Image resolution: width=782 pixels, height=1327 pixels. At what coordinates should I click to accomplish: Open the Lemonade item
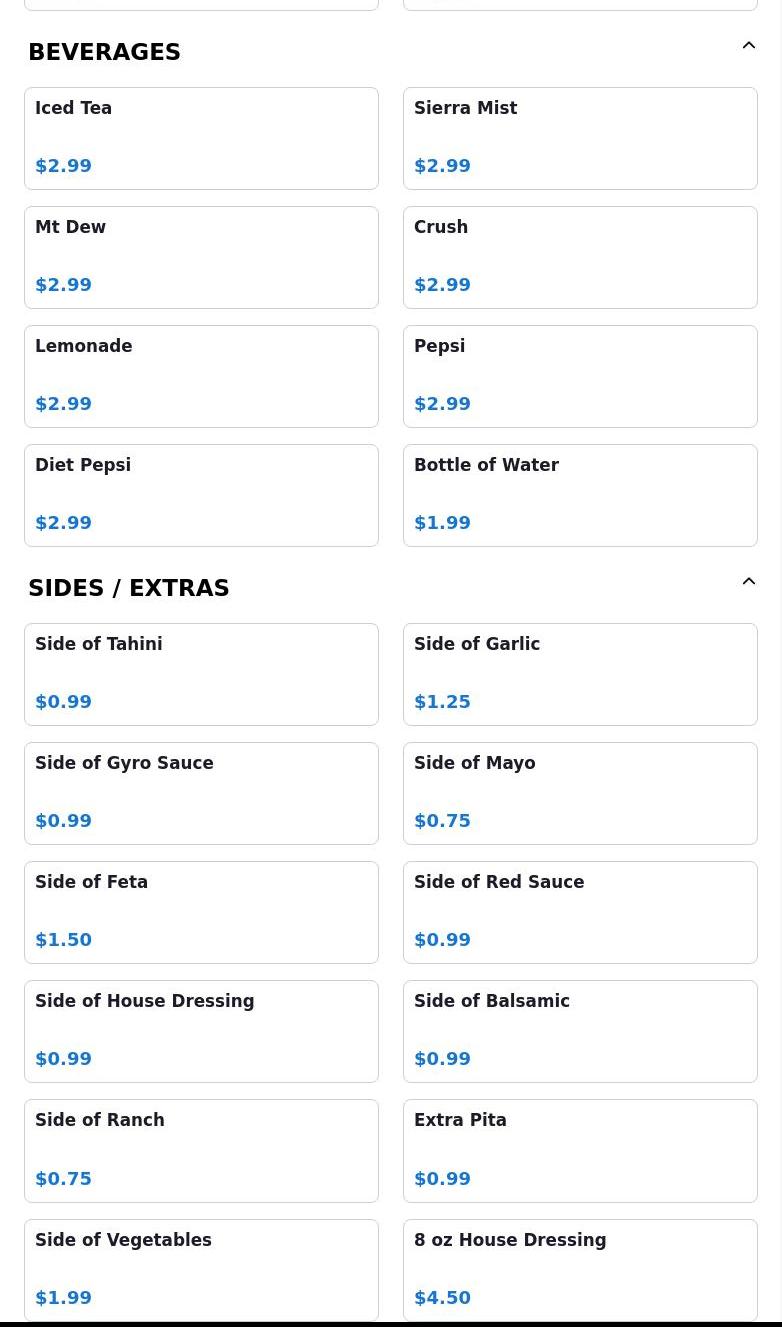(x=201, y=376)
